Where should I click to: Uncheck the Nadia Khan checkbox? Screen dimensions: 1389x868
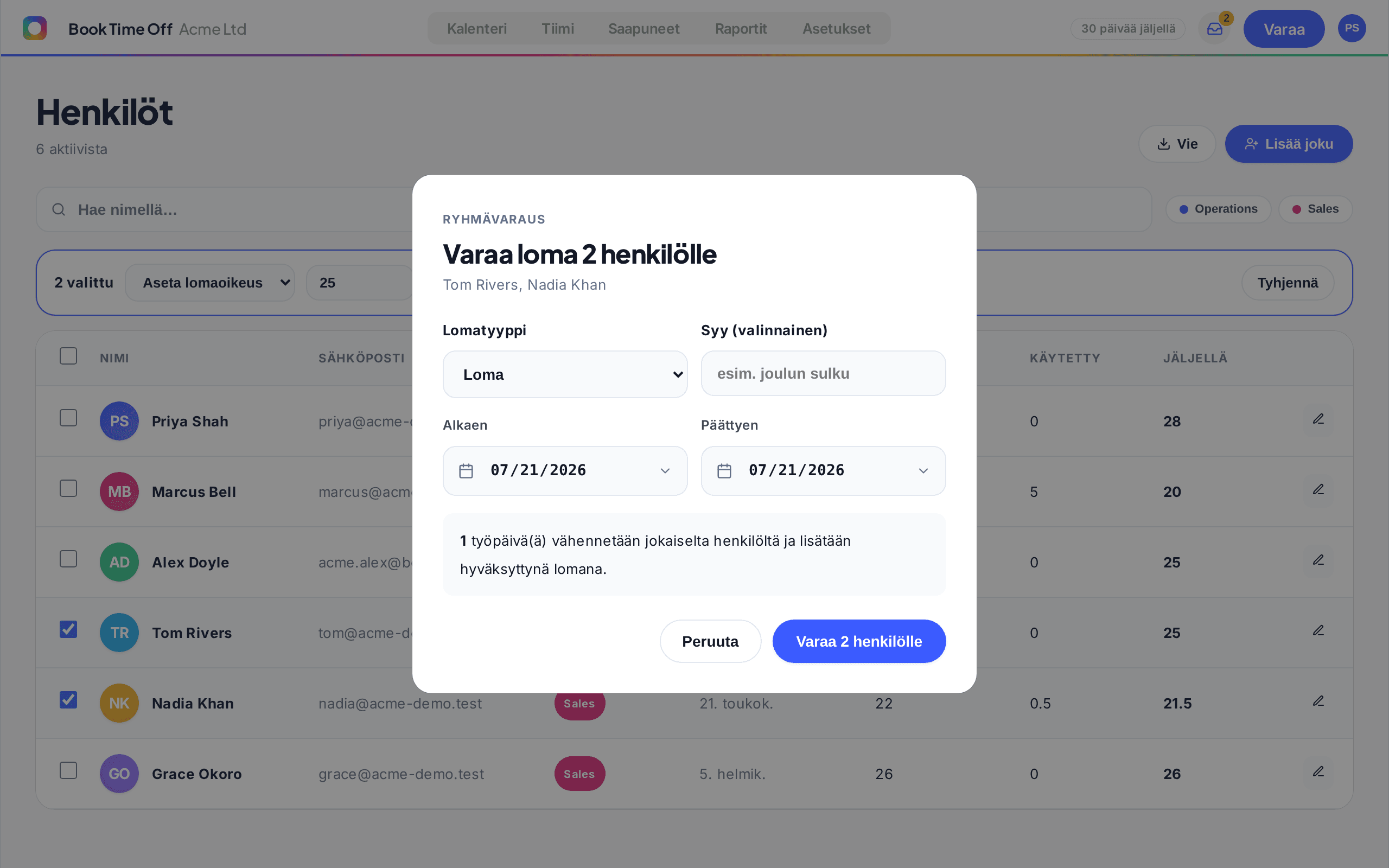tap(68, 700)
